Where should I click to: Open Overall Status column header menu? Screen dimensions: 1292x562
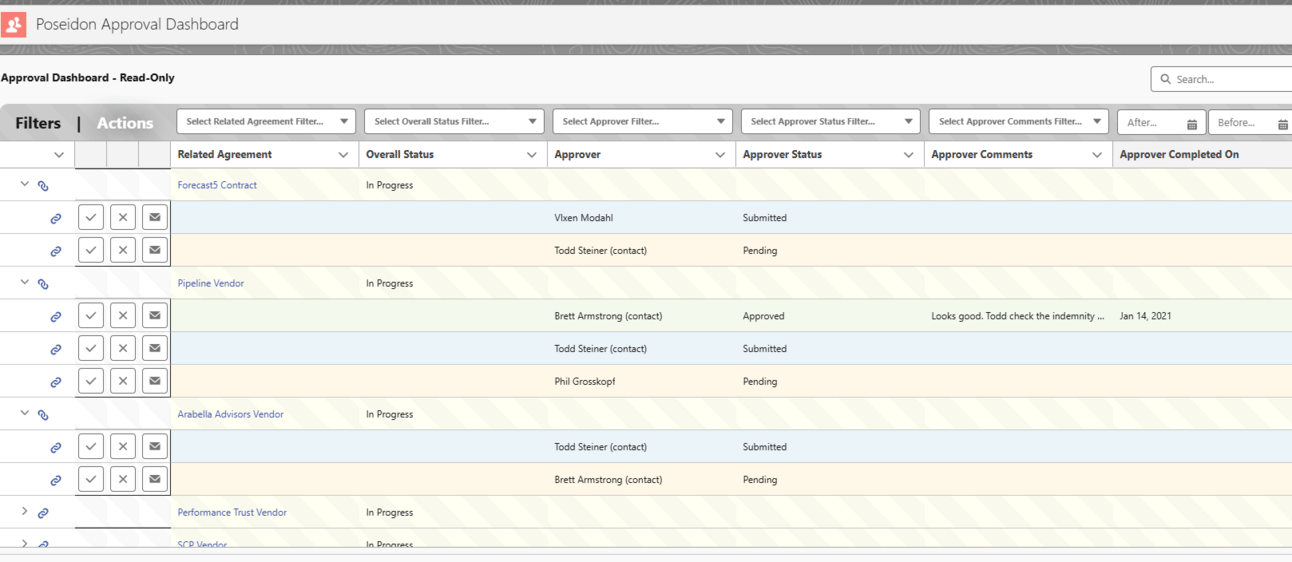point(532,155)
